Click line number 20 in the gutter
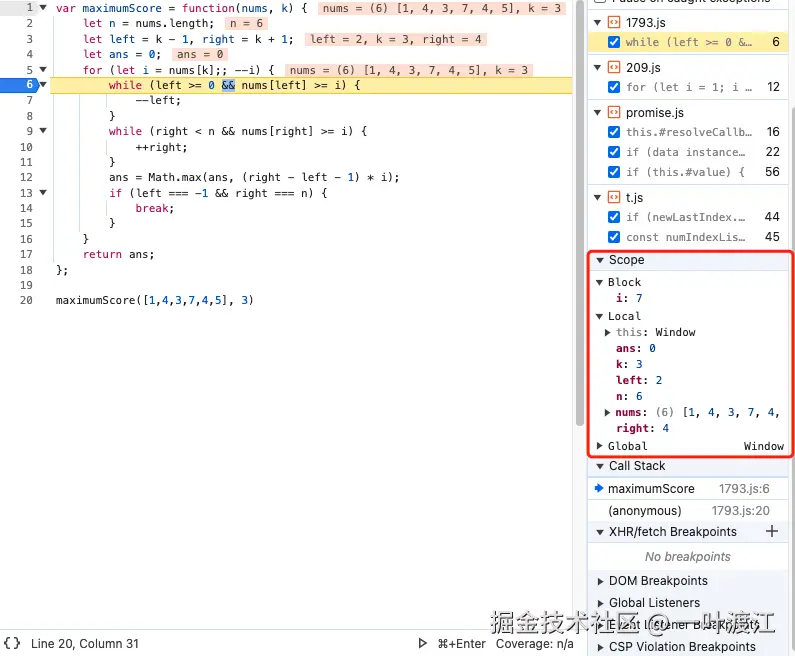This screenshot has width=795, height=656. pyautogui.click(x=26, y=301)
